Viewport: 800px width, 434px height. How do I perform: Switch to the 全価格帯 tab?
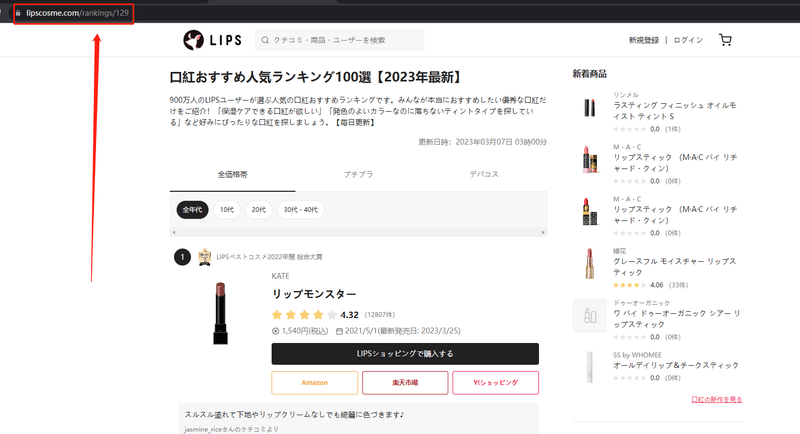pos(233,174)
